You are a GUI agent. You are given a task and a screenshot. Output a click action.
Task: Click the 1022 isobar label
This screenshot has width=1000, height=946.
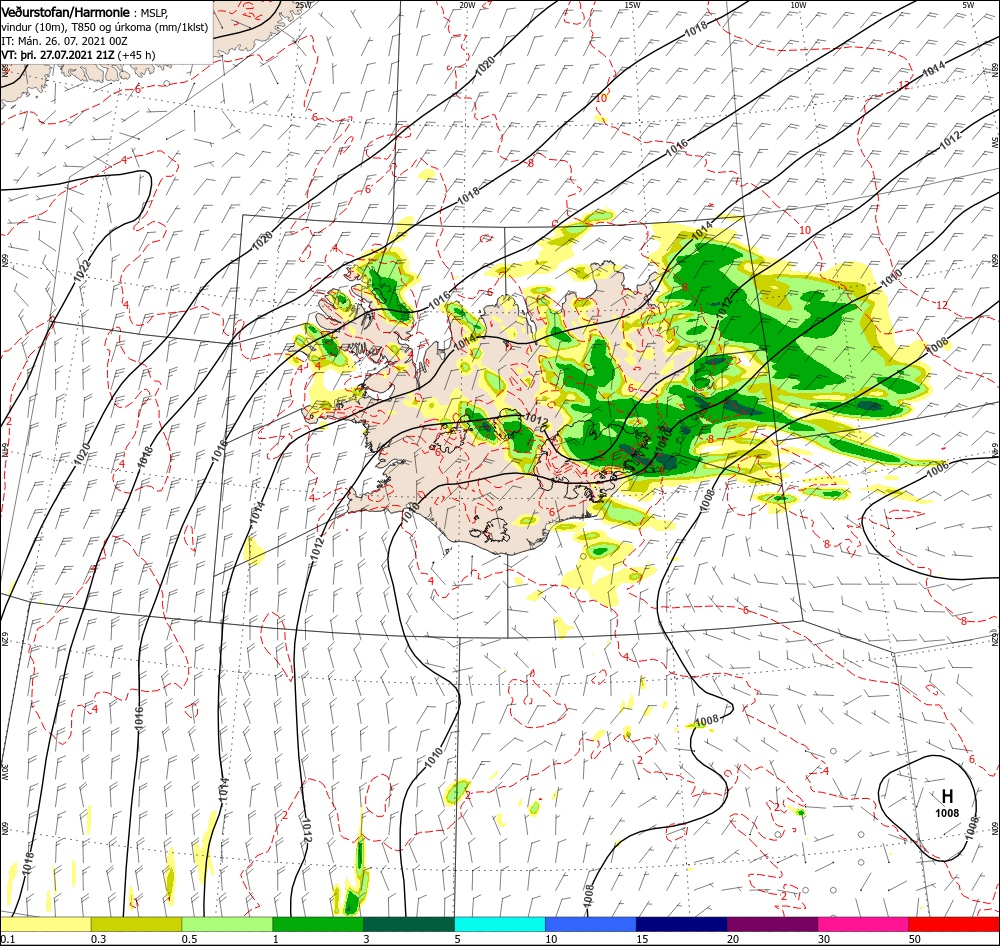click(82, 271)
